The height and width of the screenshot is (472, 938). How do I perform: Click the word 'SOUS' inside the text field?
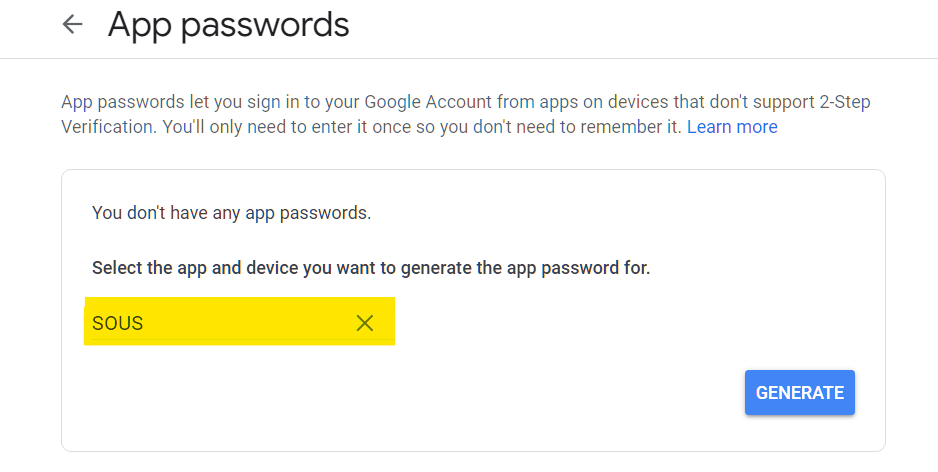pos(117,323)
